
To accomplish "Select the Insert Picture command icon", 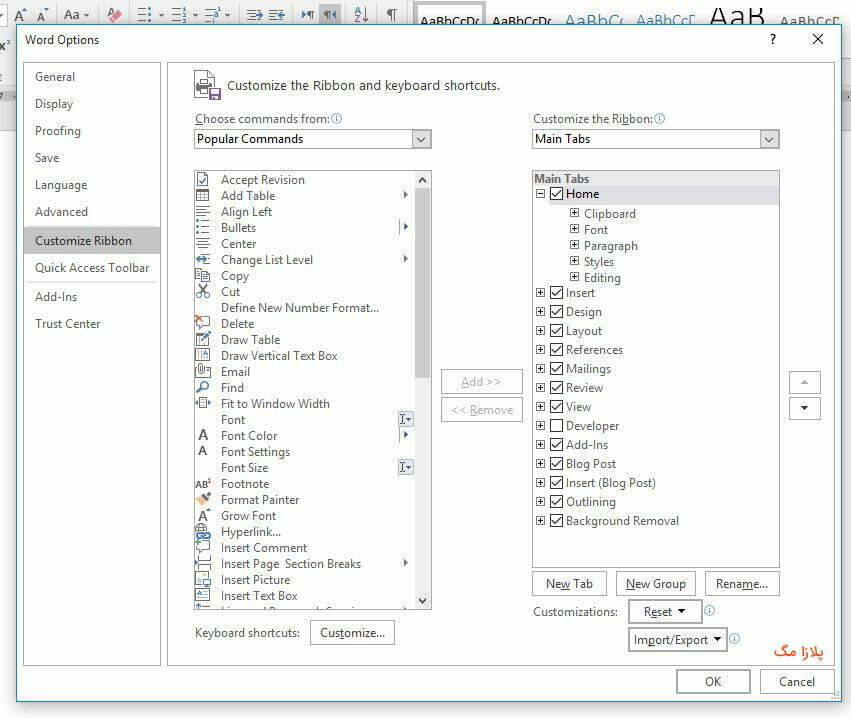I will pyautogui.click(x=202, y=580).
